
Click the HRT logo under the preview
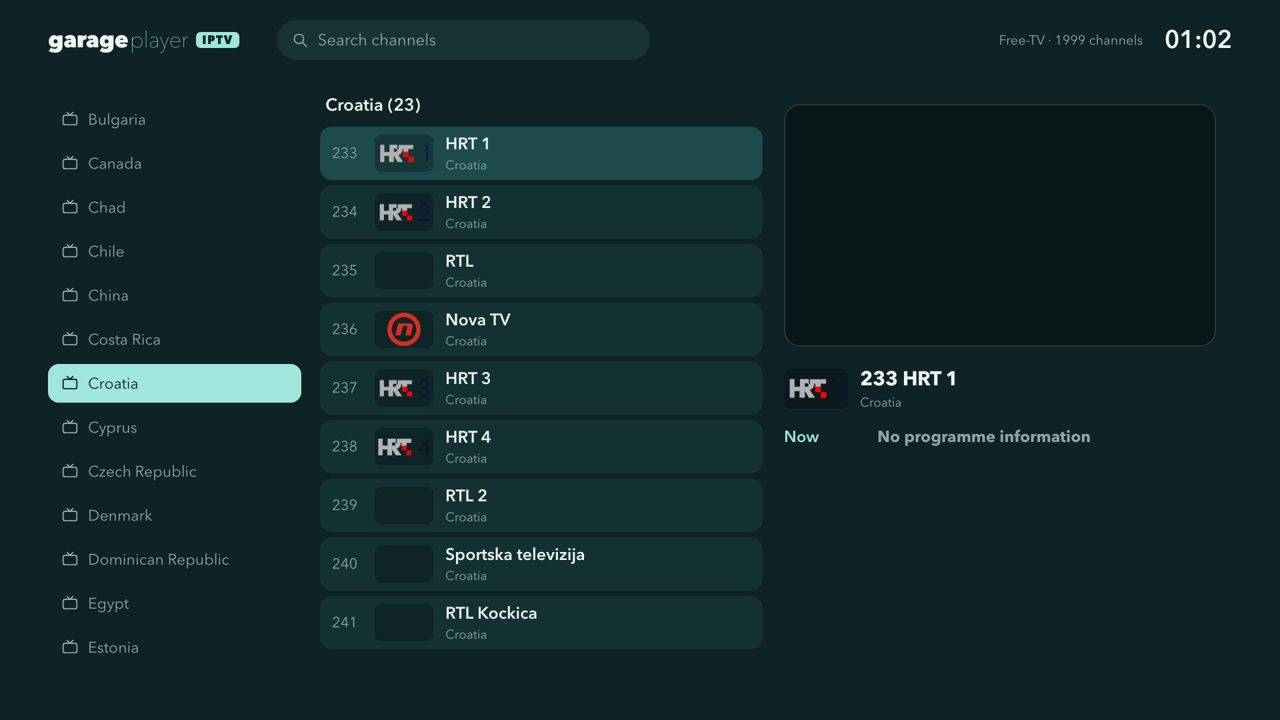(x=816, y=389)
